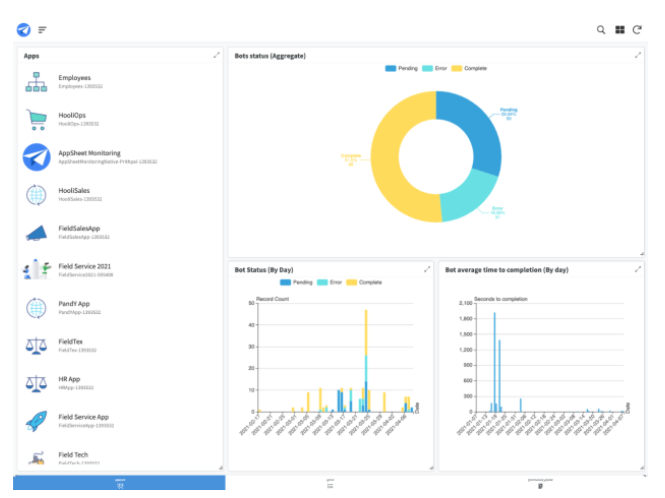Click the Employees org chart icon
The height and width of the screenshot is (498, 665).
[x=36, y=82]
